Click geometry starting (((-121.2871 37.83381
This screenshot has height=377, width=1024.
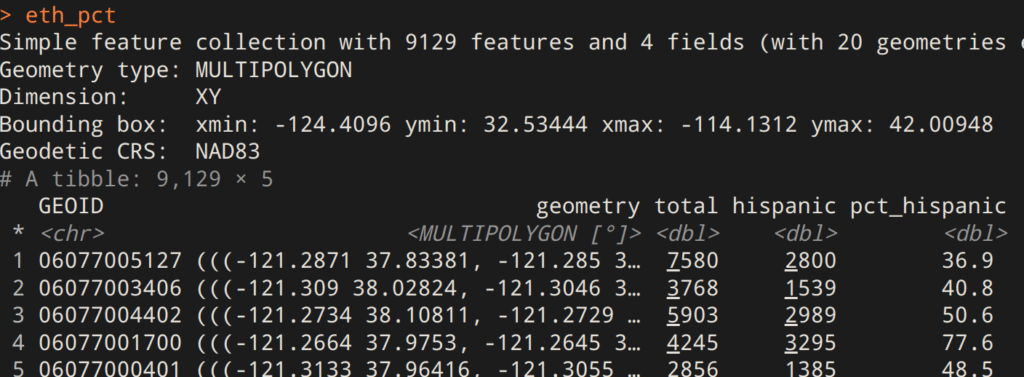click(x=418, y=261)
